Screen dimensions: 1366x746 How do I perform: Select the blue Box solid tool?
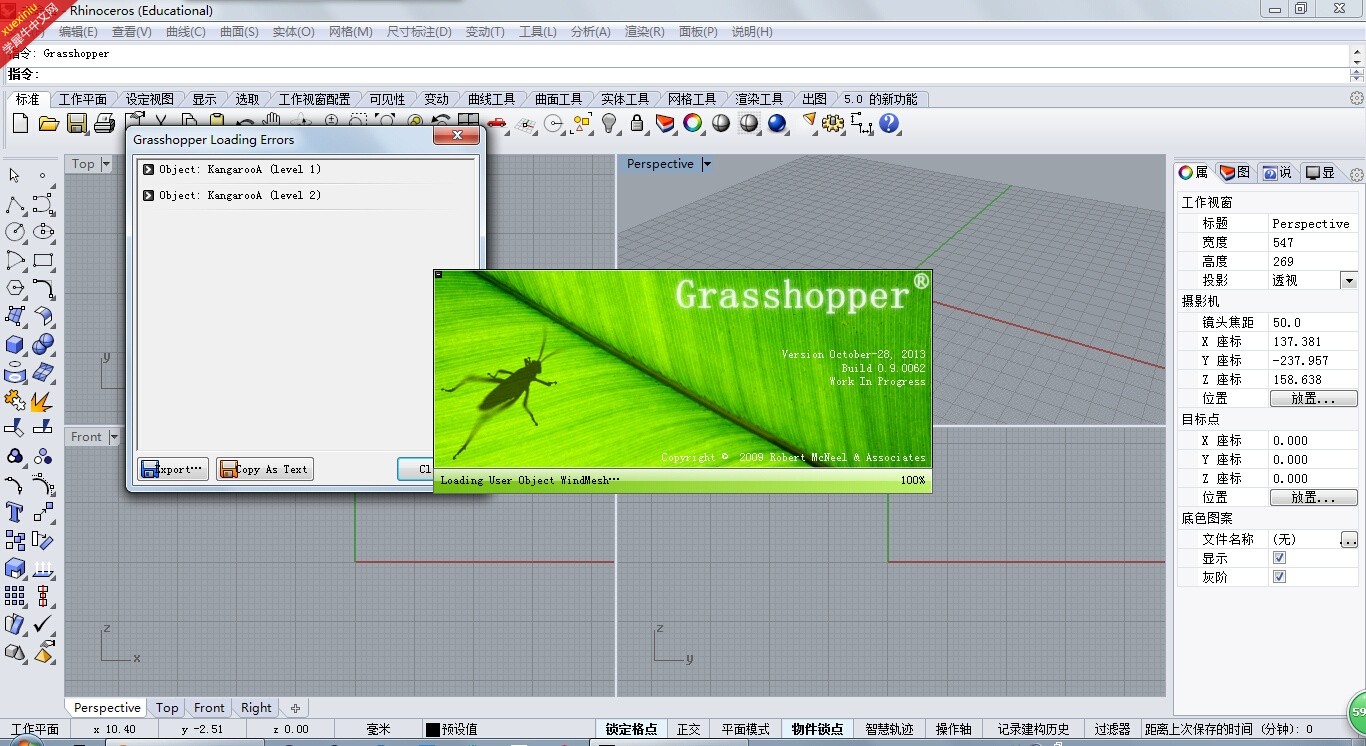(15, 345)
